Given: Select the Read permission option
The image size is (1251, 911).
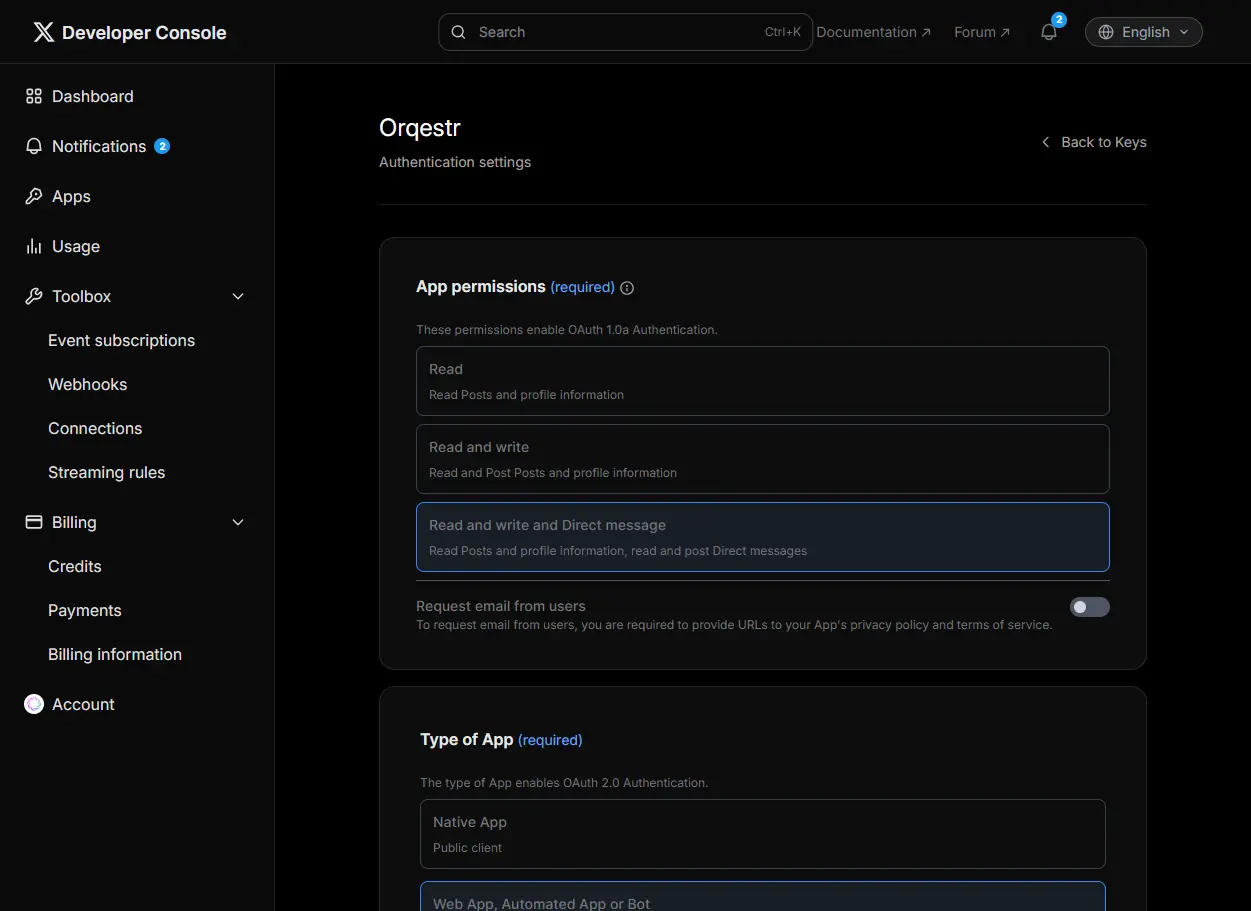Looking at the screenshot, I should [x=763, y=381].
